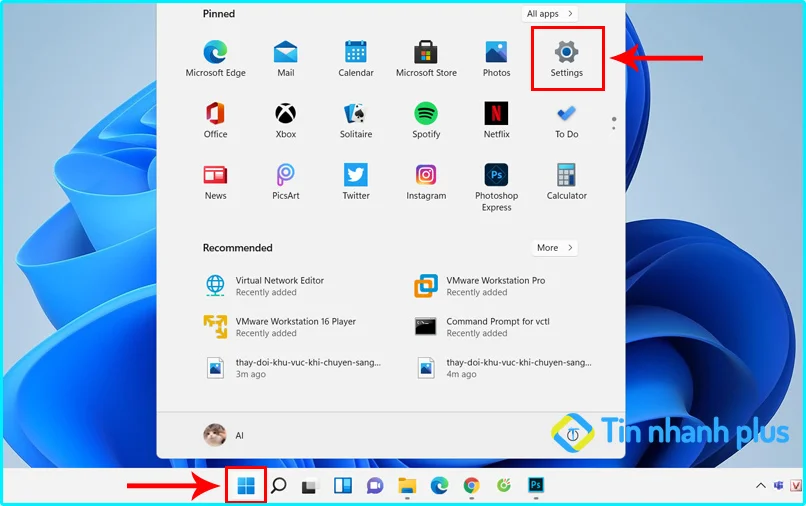Open Google Chrome from the taskbar
This screenshot has height=506, width=806.
pos(471,485)
